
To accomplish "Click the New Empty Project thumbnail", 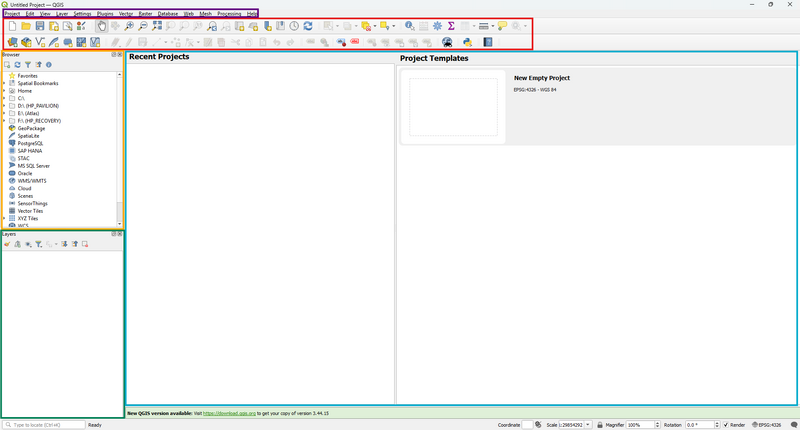I will point(453,107).
